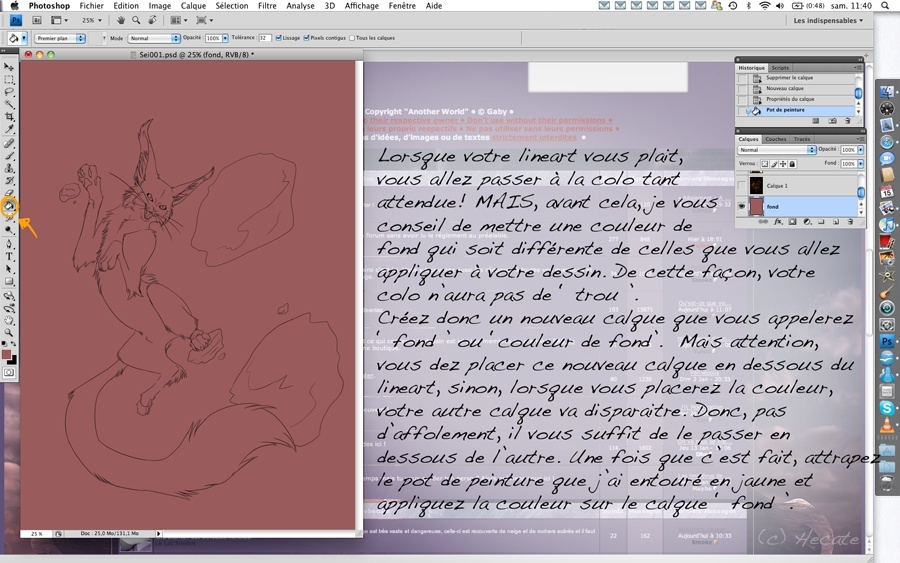Select the Zoom tool in the toolbox
The image size is (900, 563).
click(x=9, y=333)
